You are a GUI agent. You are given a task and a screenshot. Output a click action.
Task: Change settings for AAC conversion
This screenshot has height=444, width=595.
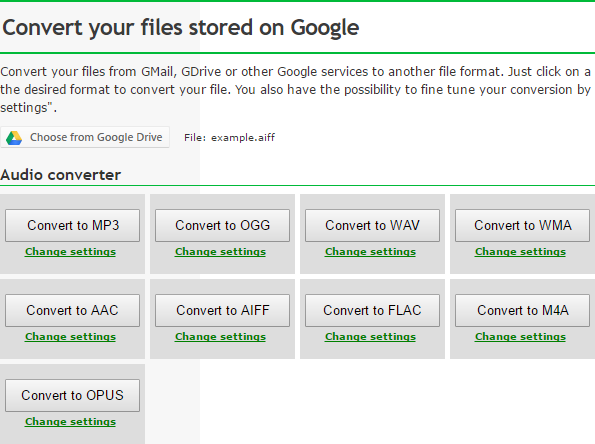[71, 337]
